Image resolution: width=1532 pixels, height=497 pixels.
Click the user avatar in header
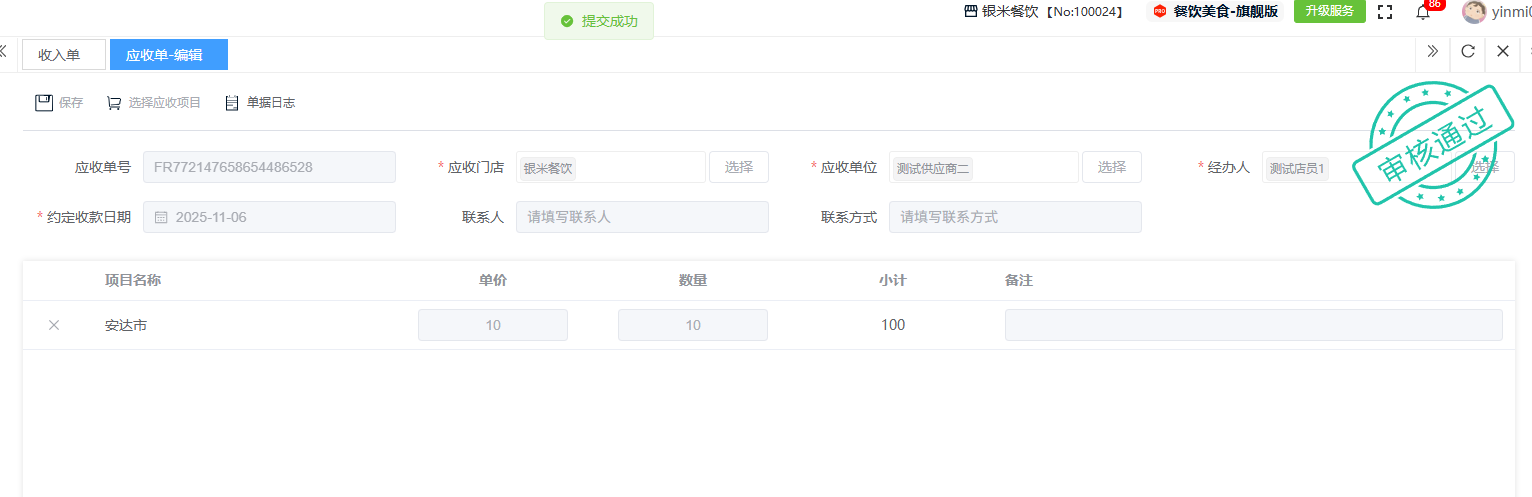click(x=1473, y=12)
